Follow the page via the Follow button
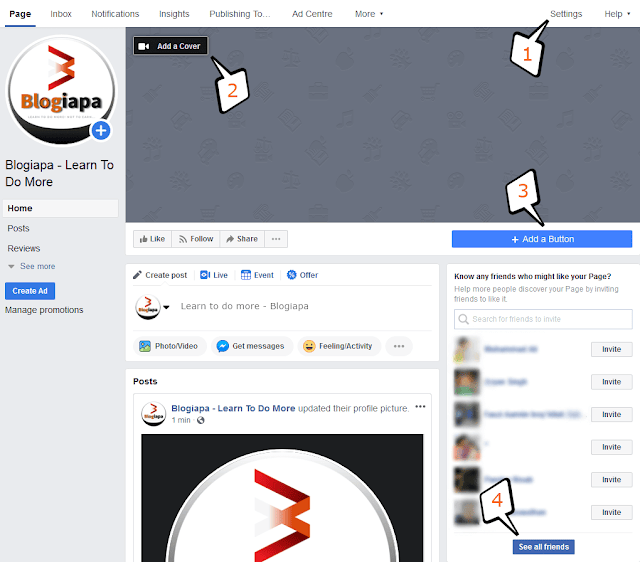Screen dimensions: 640x562 196,239
